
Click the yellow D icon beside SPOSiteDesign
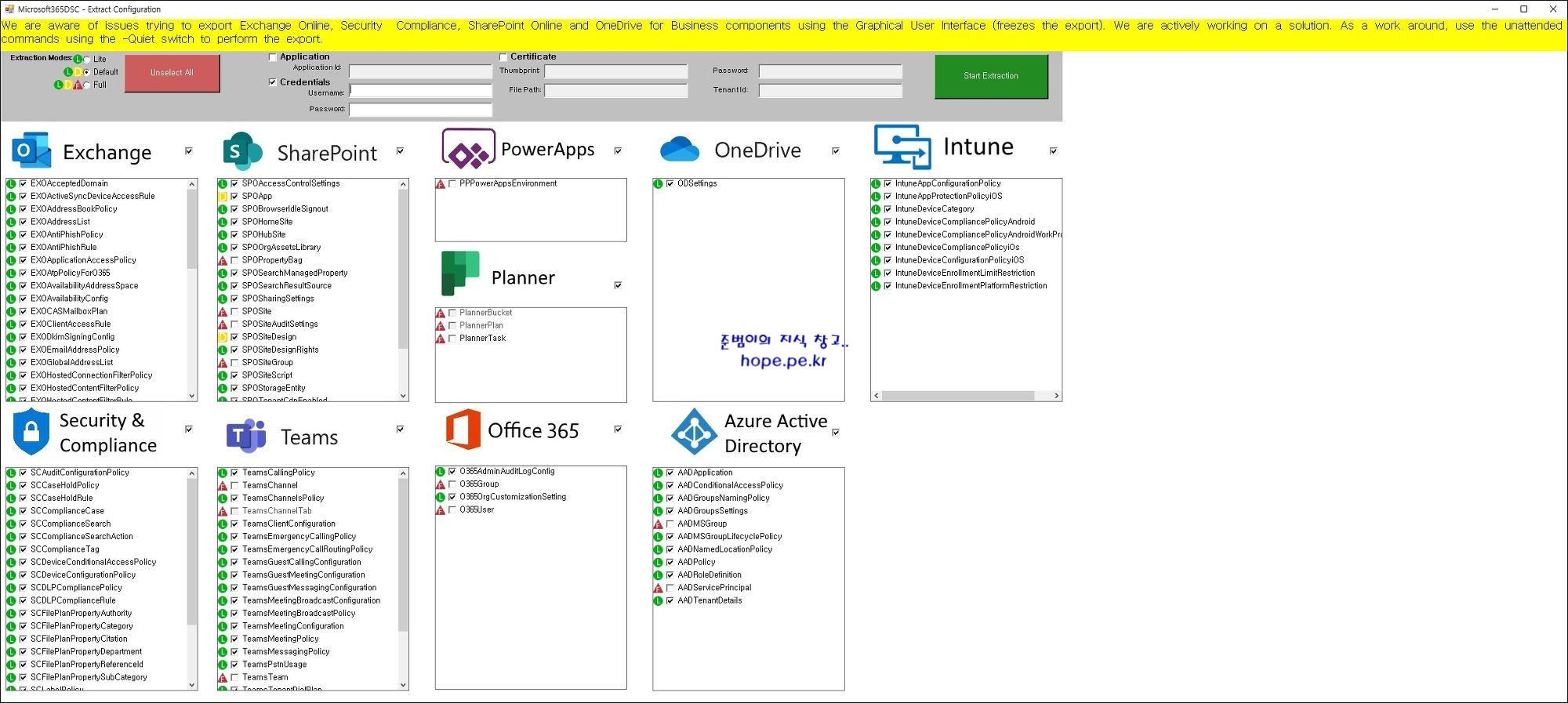pos(223,337)
